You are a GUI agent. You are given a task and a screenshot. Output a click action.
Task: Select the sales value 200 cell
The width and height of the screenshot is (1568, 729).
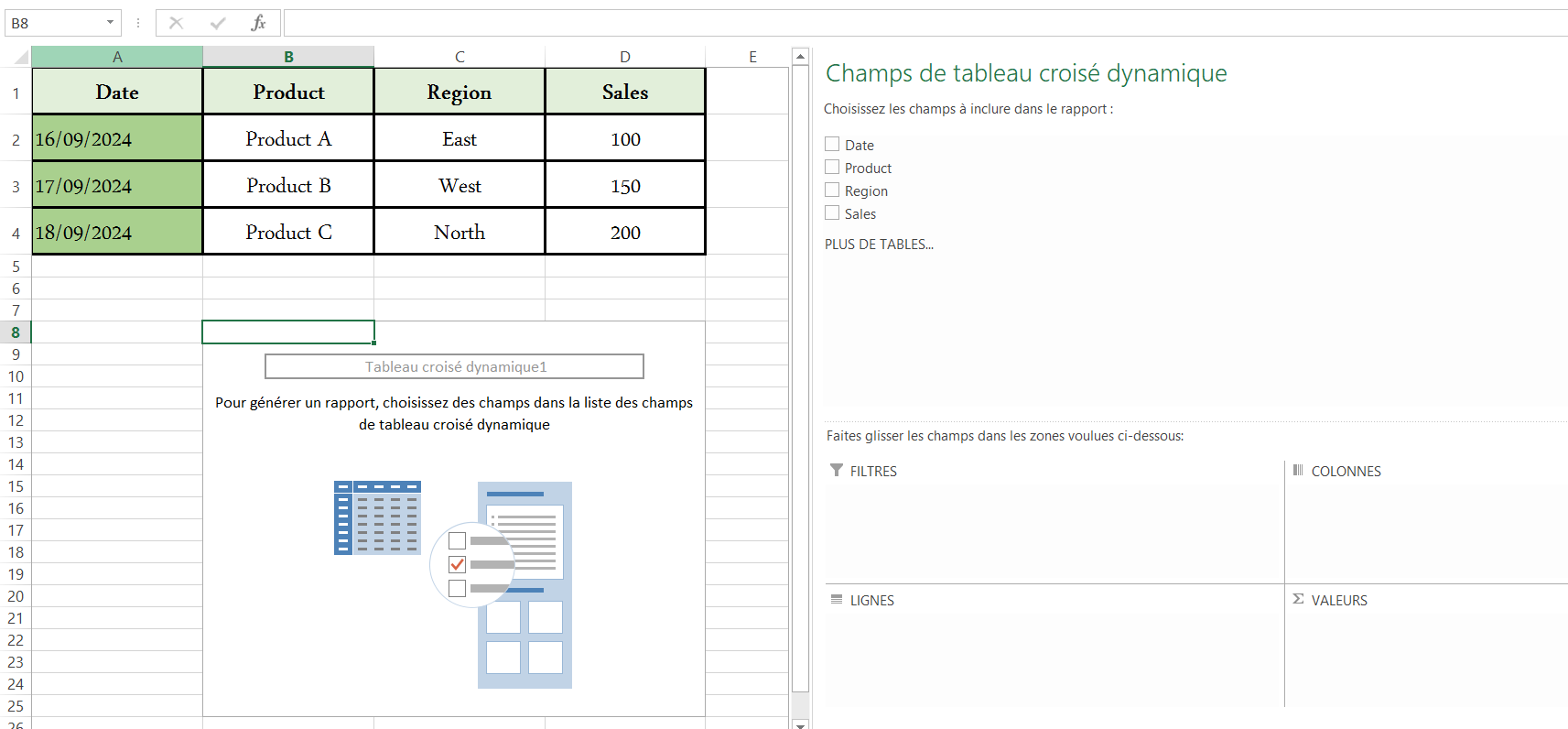coord(625,232)
